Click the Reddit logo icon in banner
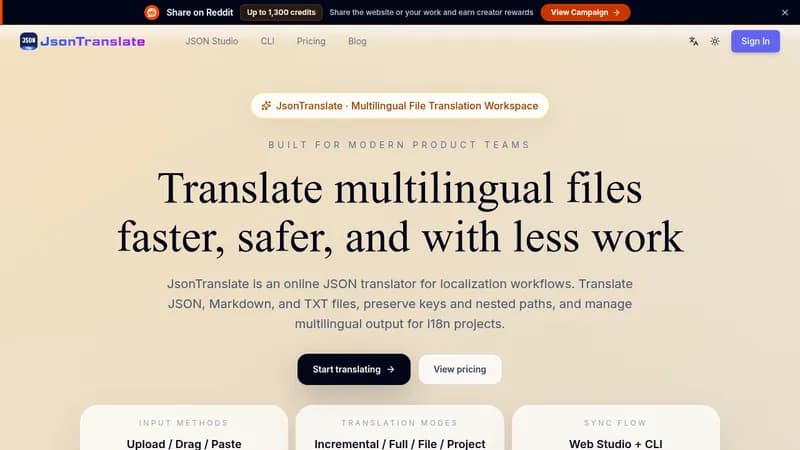 [x=152, y=12]
